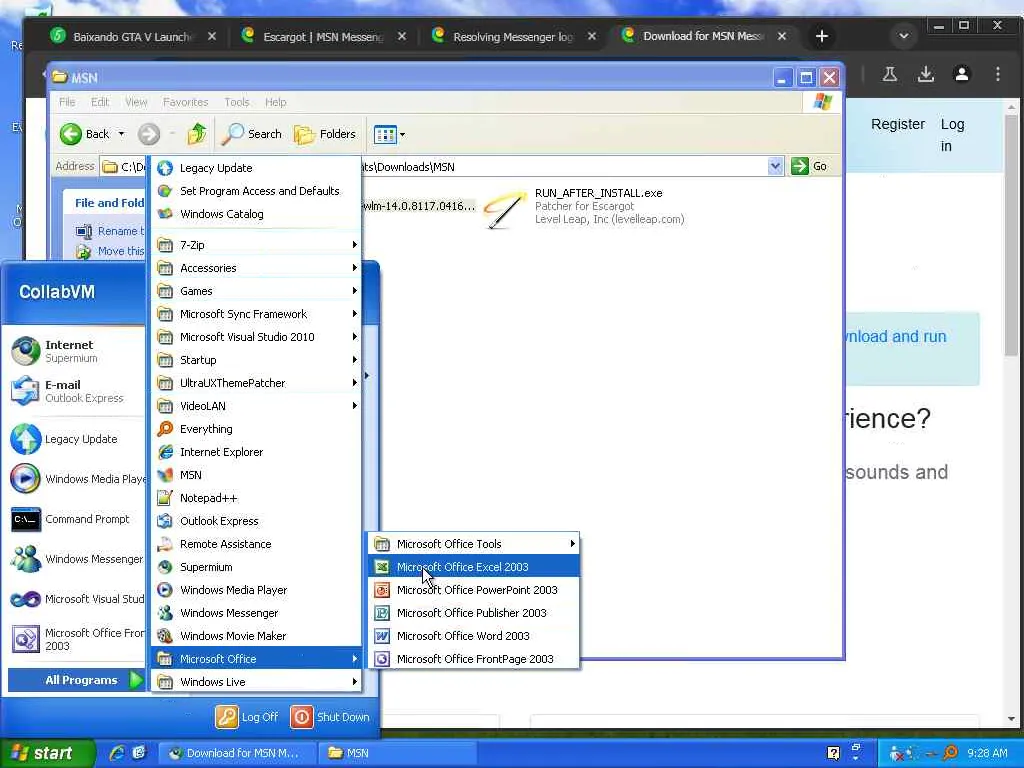1024x768 pixels.
Task: Open MSN from the programs list
Action: pos(256,475)
